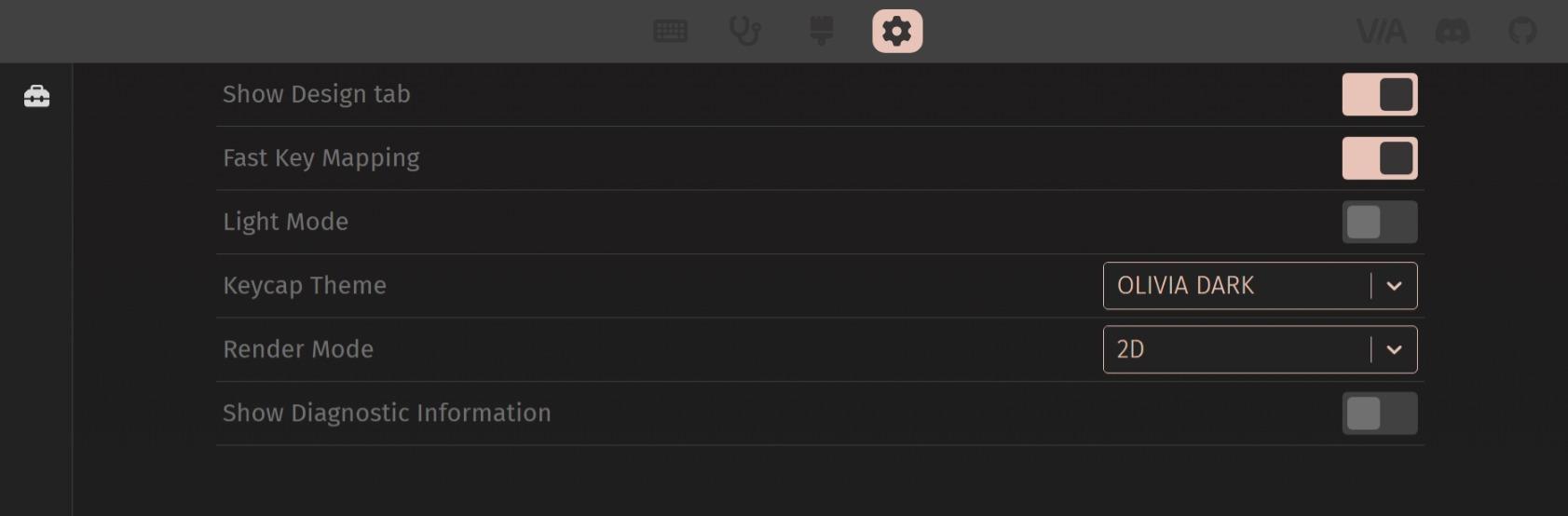Screen dimensions: 1568x516
Task: Open the GitHub link icon
Action: (x=1522, y=32)
